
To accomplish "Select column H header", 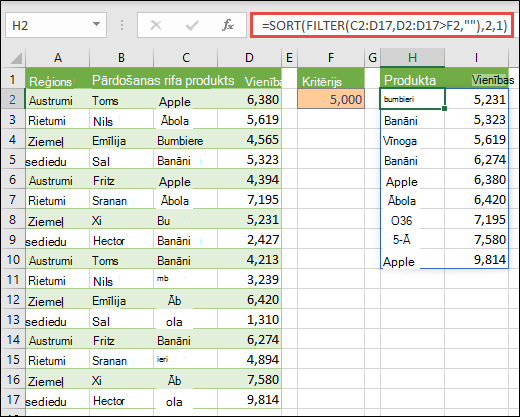I will point(412,58).
